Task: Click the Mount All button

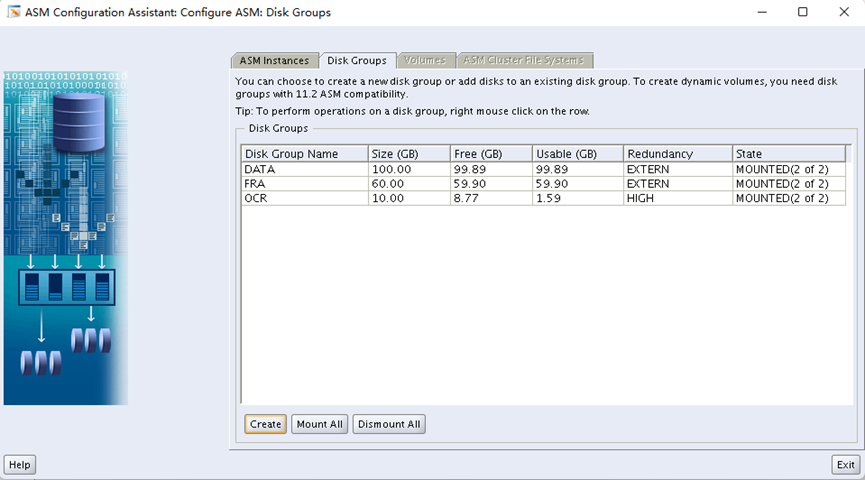Action: point(319,424)
